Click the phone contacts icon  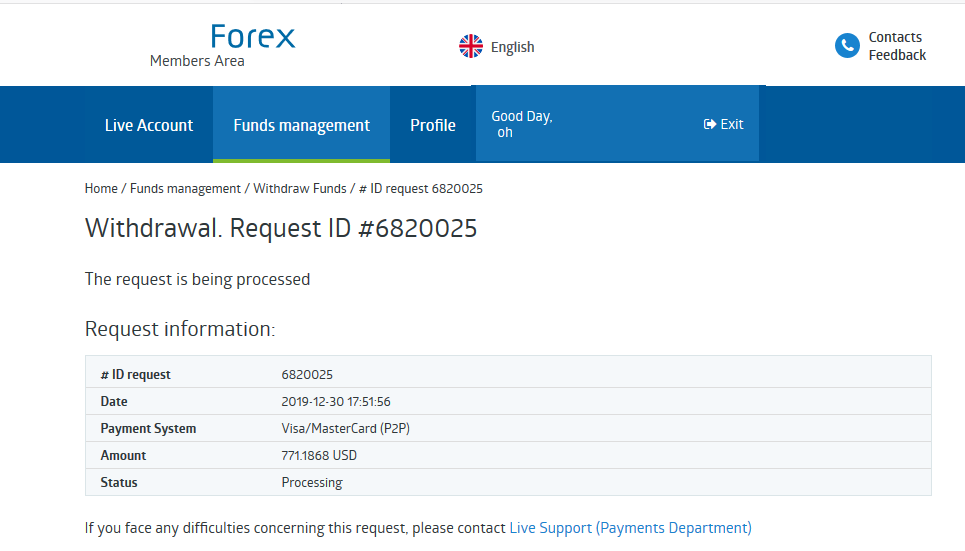(847, 46)
